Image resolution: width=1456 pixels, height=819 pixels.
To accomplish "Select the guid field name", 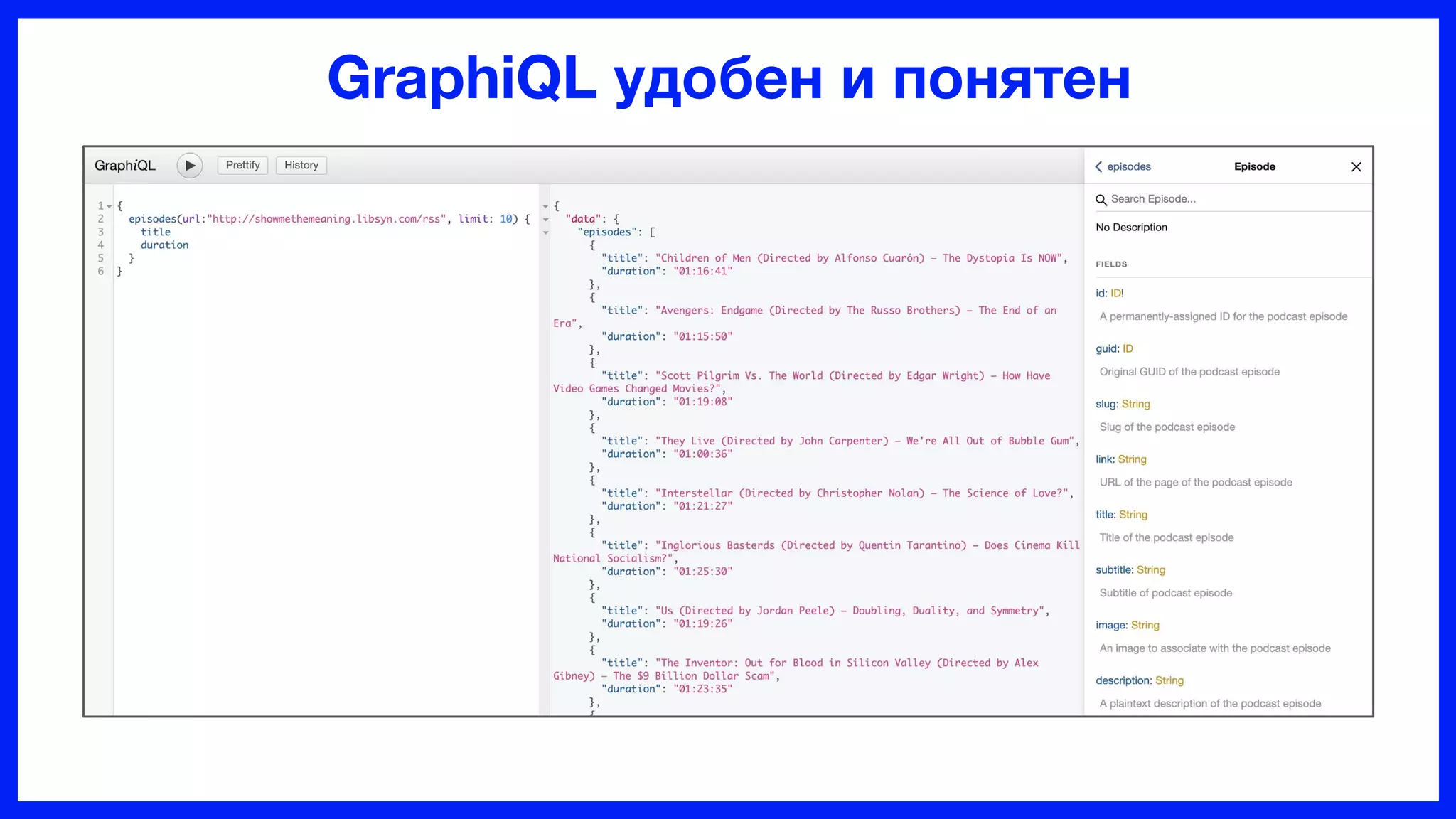I will 1107,348.
